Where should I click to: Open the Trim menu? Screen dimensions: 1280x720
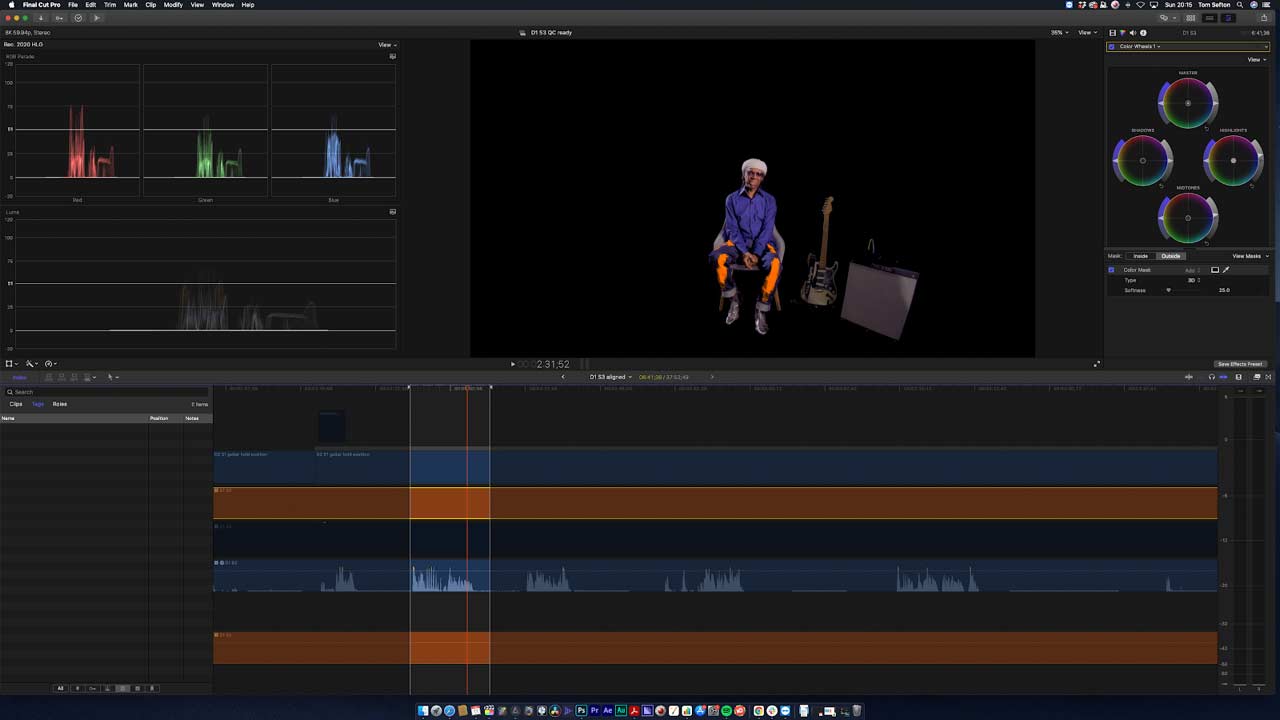point(110,5)
